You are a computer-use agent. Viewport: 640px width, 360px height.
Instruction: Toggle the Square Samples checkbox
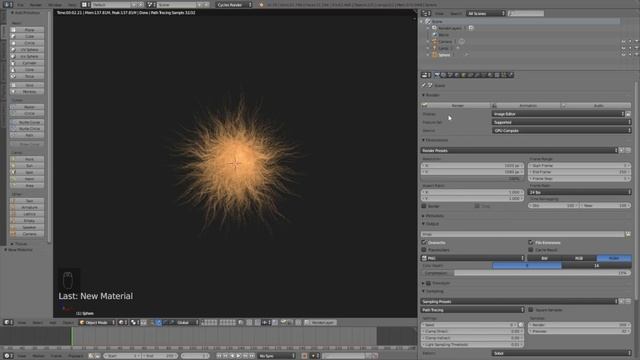[531, 310]
